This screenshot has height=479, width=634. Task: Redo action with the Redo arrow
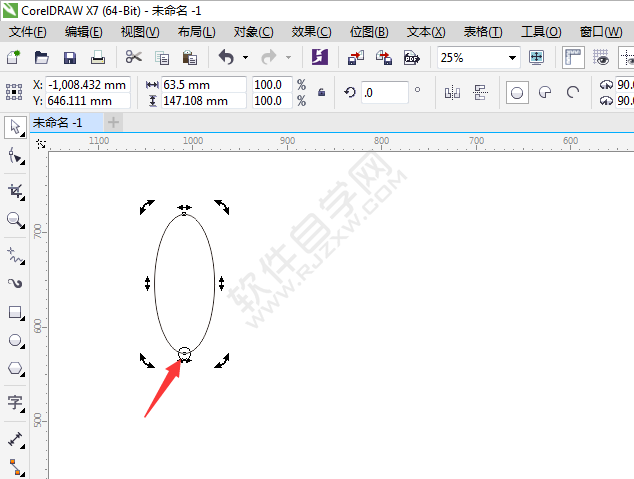268,57
